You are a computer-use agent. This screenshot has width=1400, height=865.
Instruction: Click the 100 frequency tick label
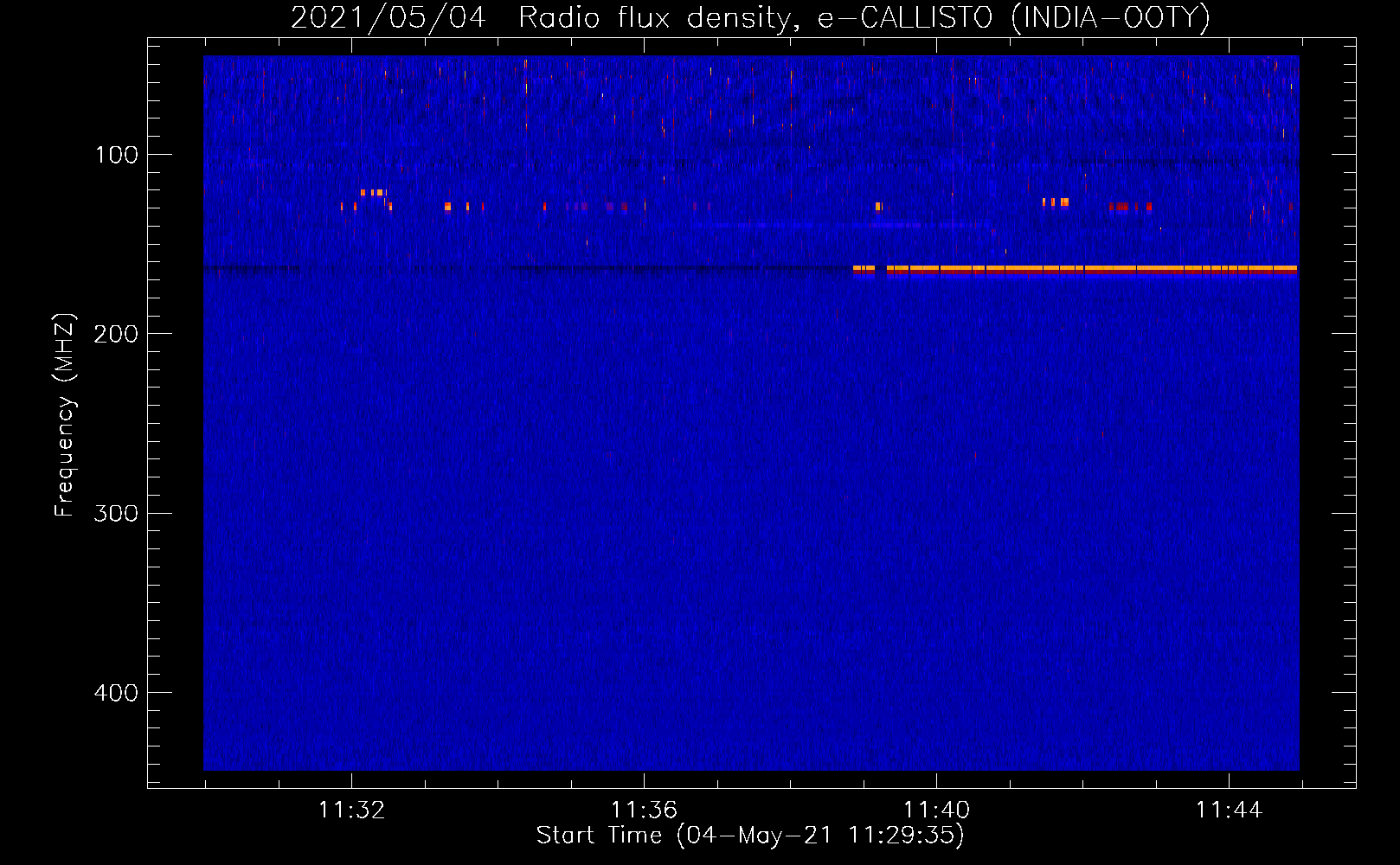click(117, 155)
